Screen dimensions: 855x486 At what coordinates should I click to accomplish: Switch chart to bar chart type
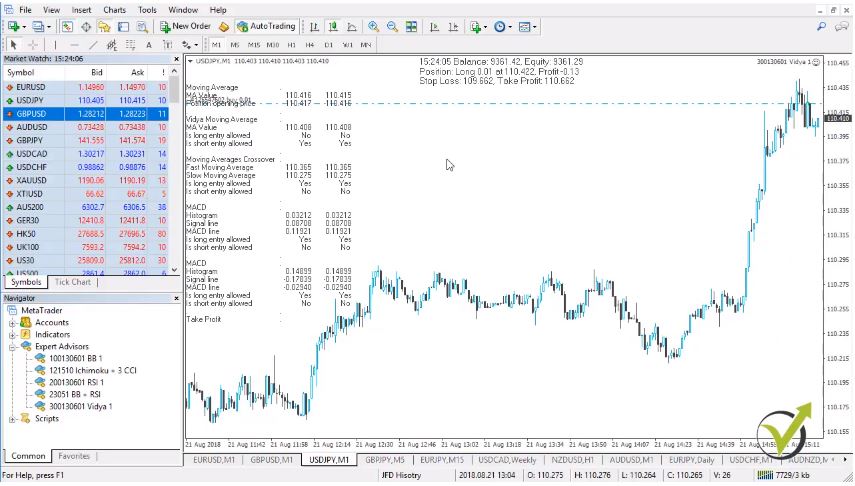tap(314, 26)
